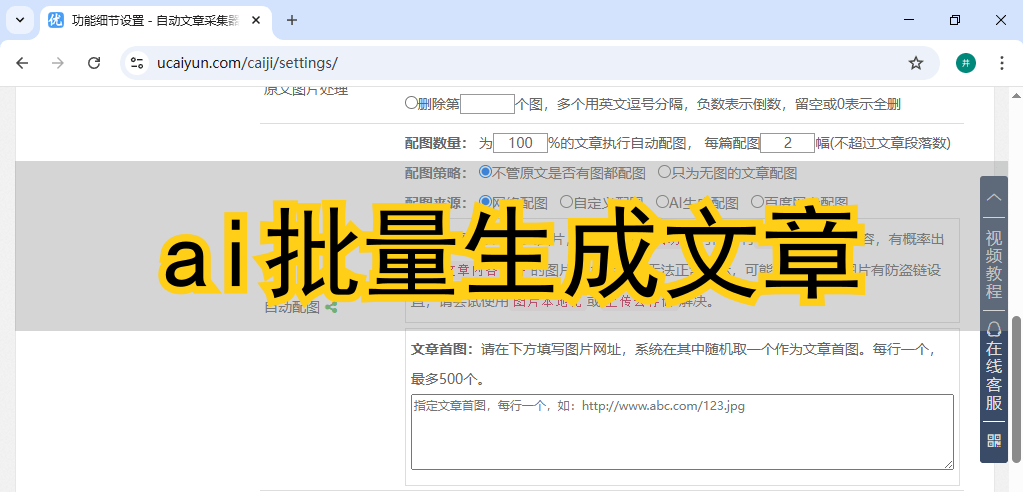Screen dimensions: 1023x492
Task: Click the share icon beside 自动配图
Action: pos(331,308)
